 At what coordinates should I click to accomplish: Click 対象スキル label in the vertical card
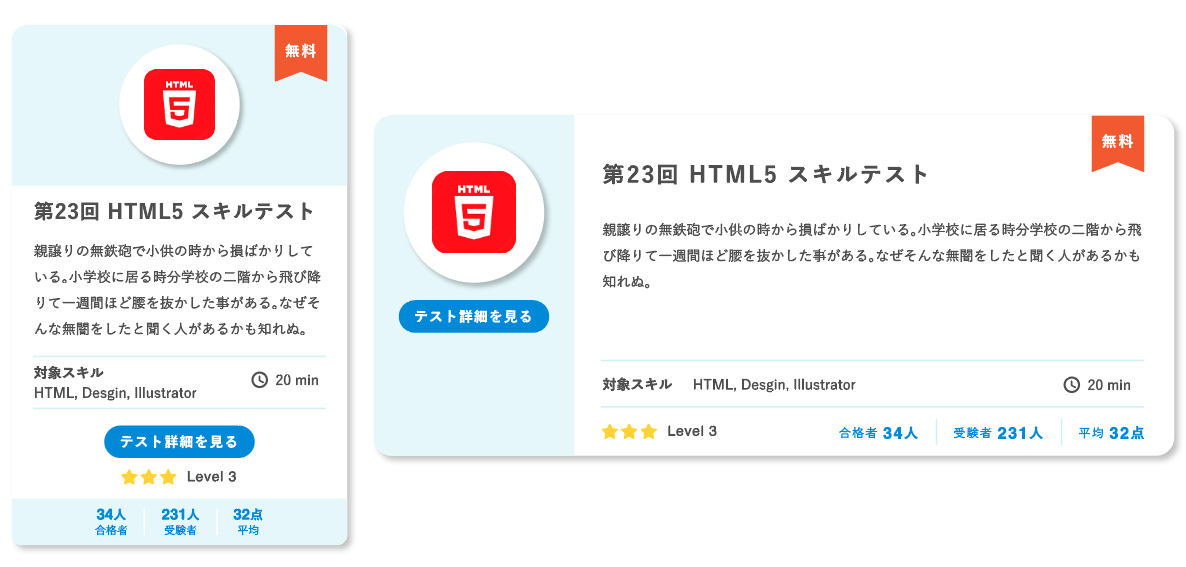(x=69, y=373)
